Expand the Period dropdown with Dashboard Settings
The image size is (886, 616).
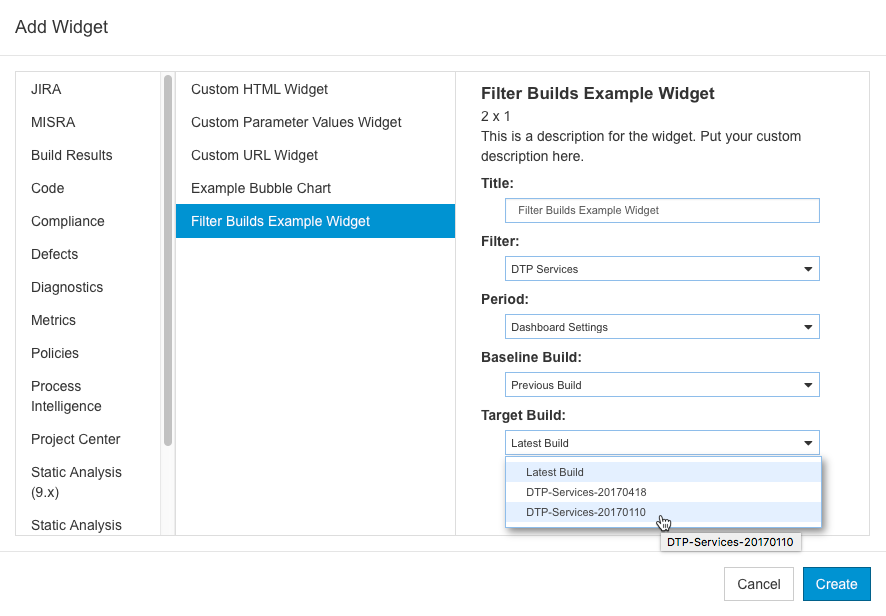click(x=662, y=327)
